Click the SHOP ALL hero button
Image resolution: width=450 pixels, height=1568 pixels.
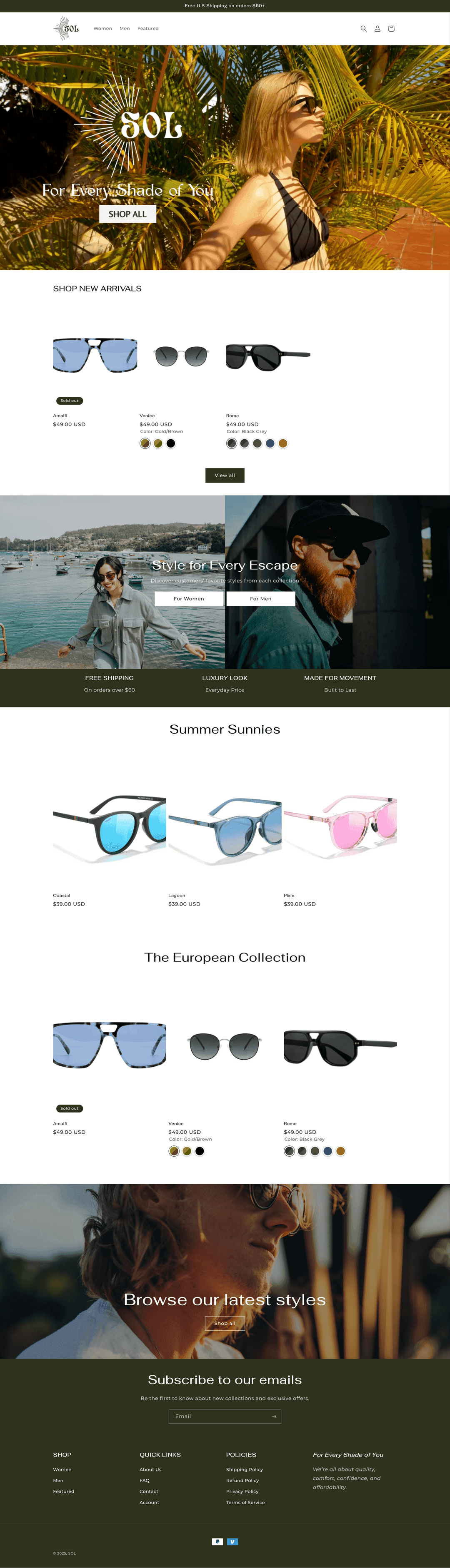tap(127, 214)
